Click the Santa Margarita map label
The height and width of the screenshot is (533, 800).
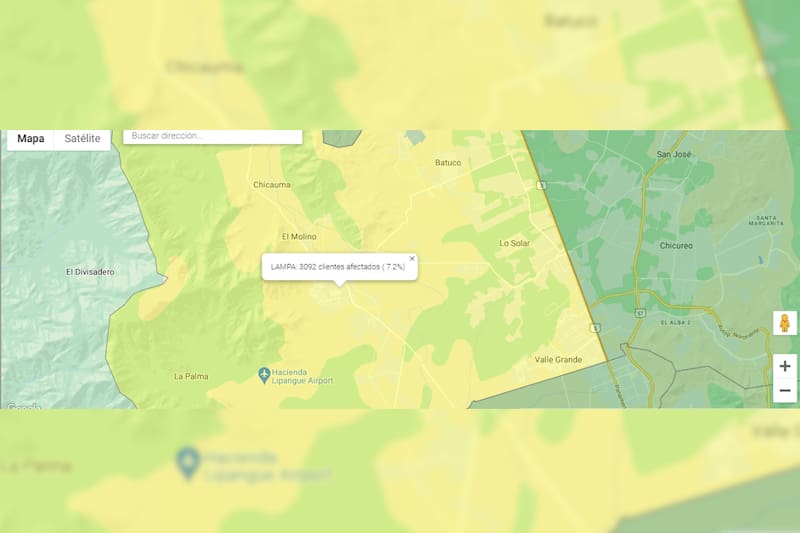click(766, 220)
